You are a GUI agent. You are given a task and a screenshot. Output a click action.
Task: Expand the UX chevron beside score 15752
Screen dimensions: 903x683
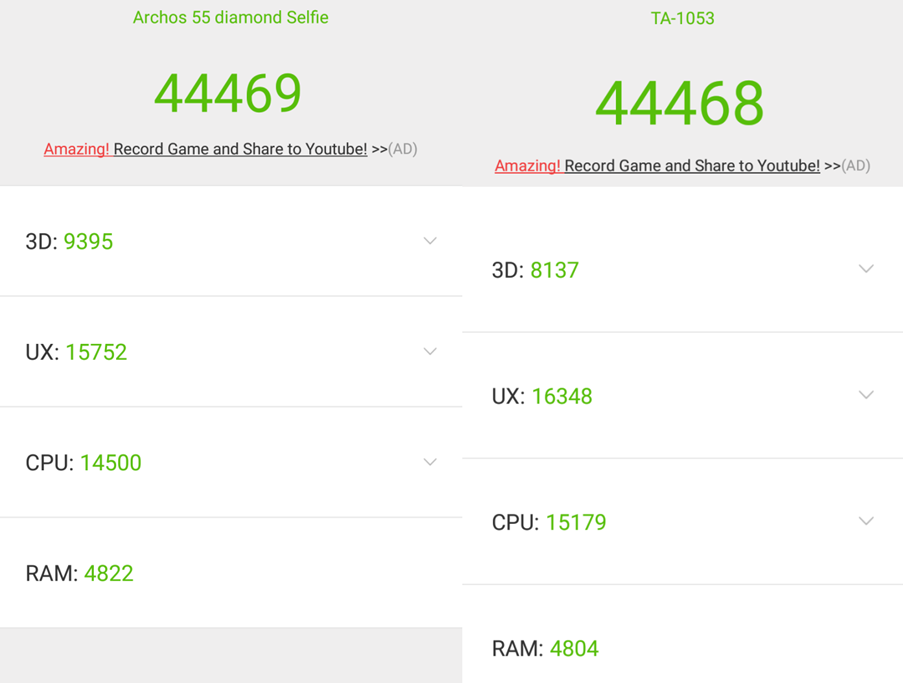(x=430, y=352)
